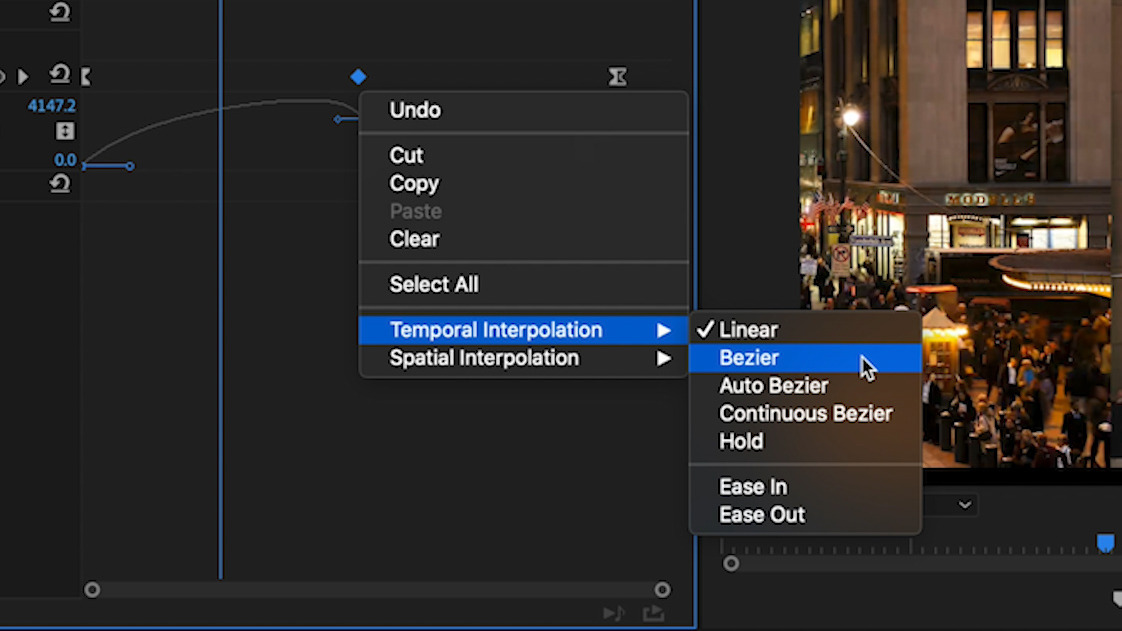
Task: Go to next keyframe arrow
Action: [23, 76]
